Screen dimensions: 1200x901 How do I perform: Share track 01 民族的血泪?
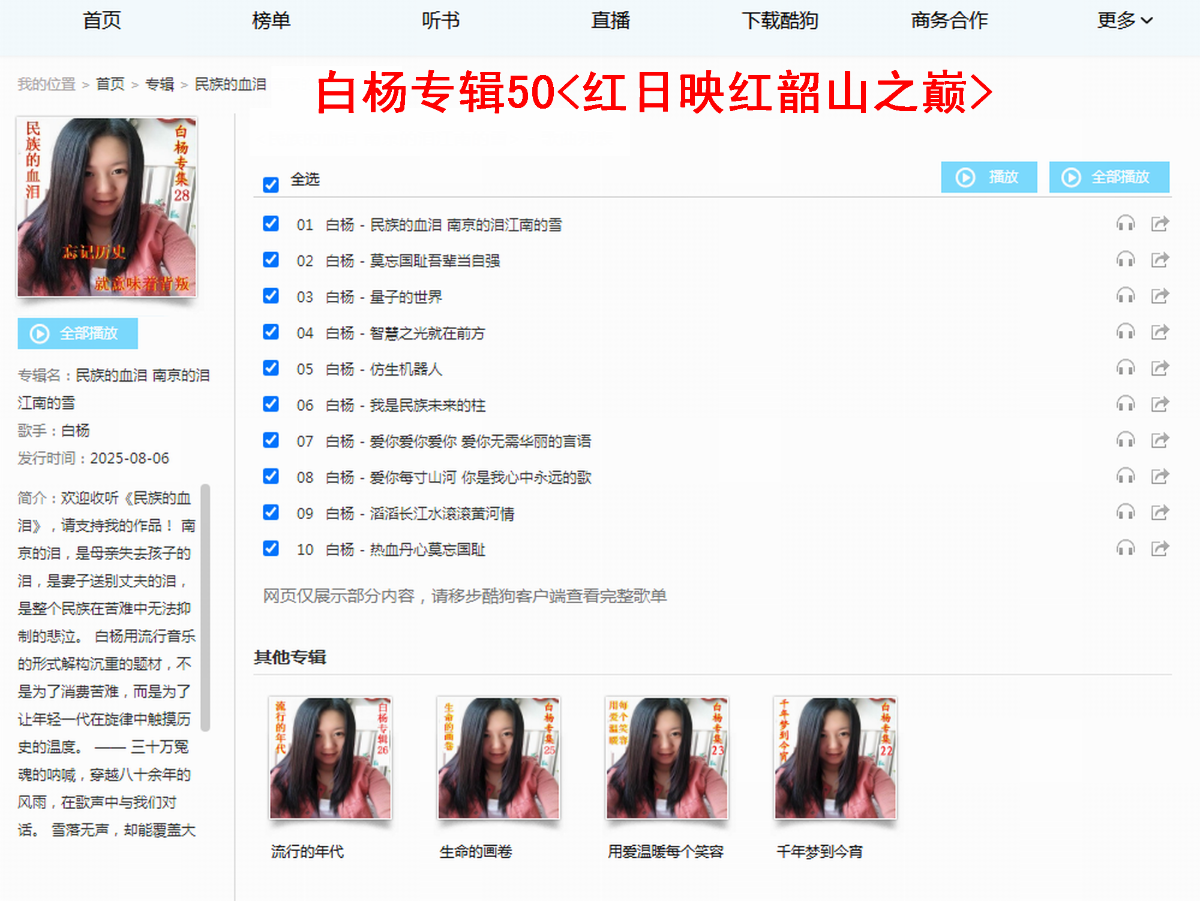point(1160,224)
